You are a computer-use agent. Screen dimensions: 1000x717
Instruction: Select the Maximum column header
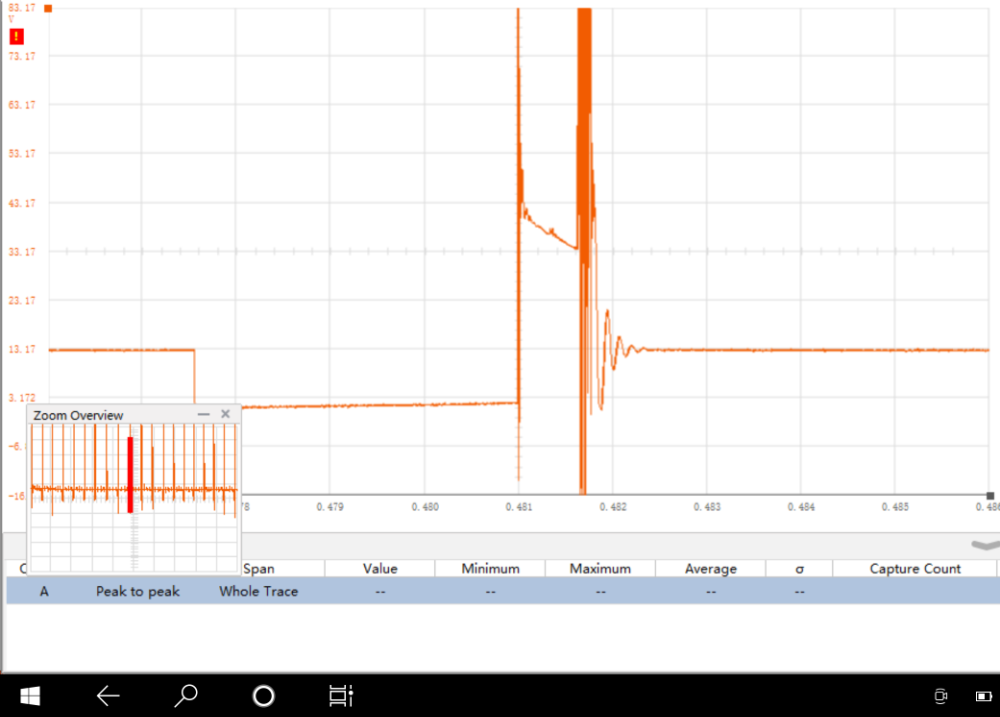pos(600,569)
